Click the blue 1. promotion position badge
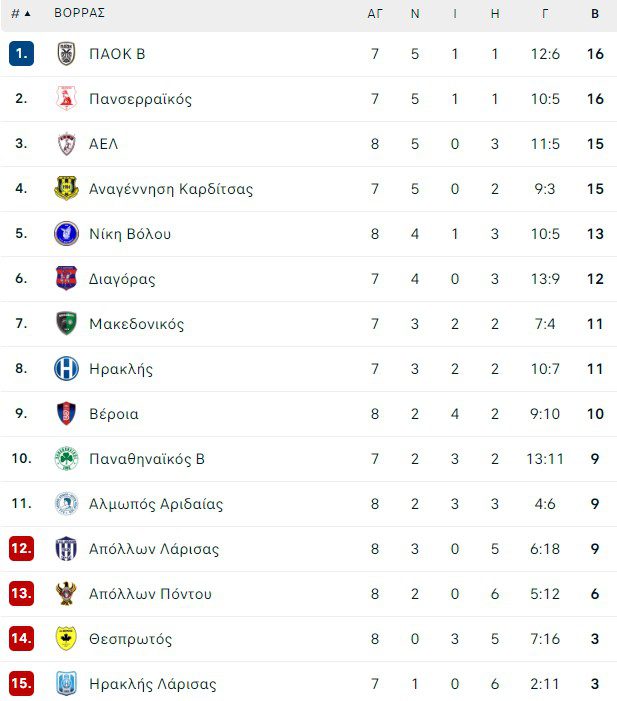This screenshot has height=701, width=617. (21, 54)
